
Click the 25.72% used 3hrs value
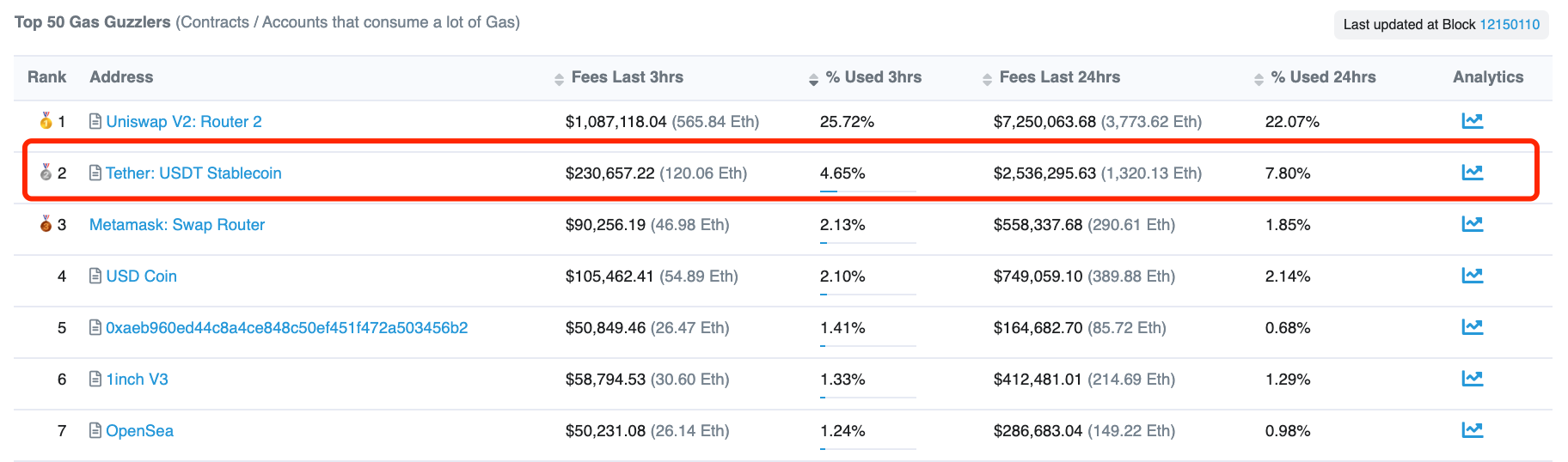(847, 122)
